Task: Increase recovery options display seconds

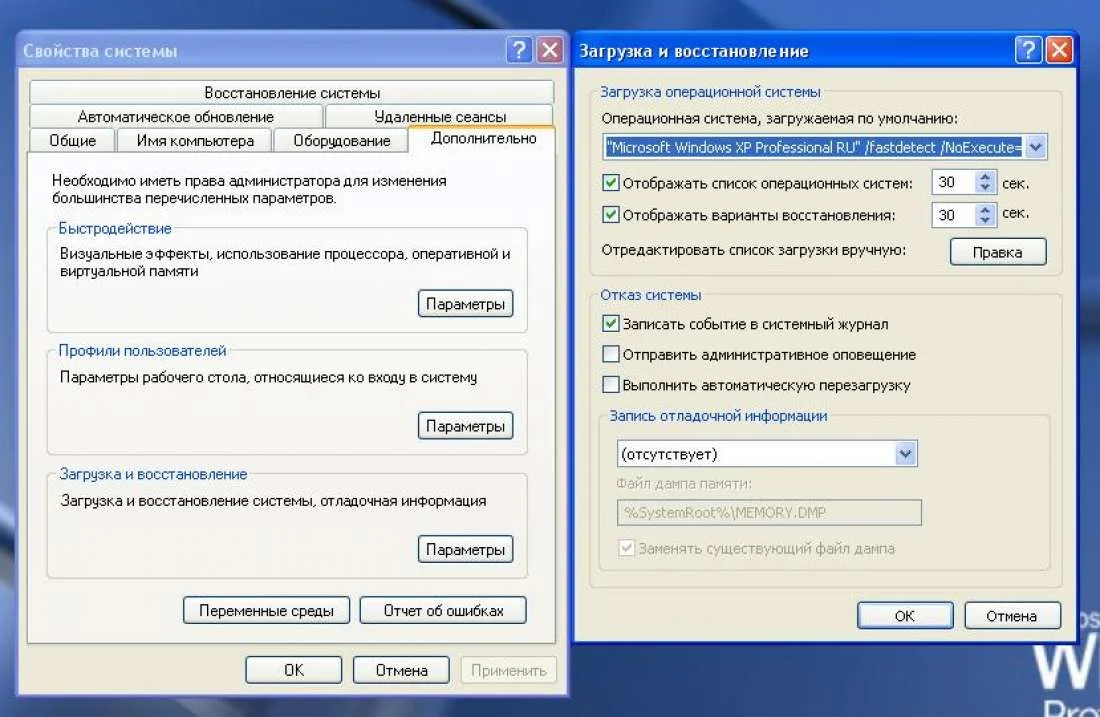Action: 985,208
